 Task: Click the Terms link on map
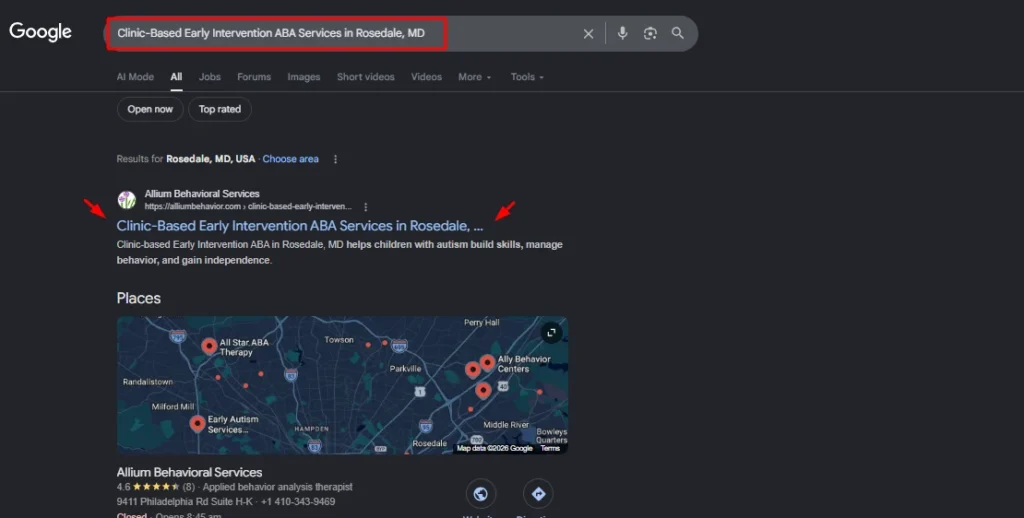coord(550,448)
